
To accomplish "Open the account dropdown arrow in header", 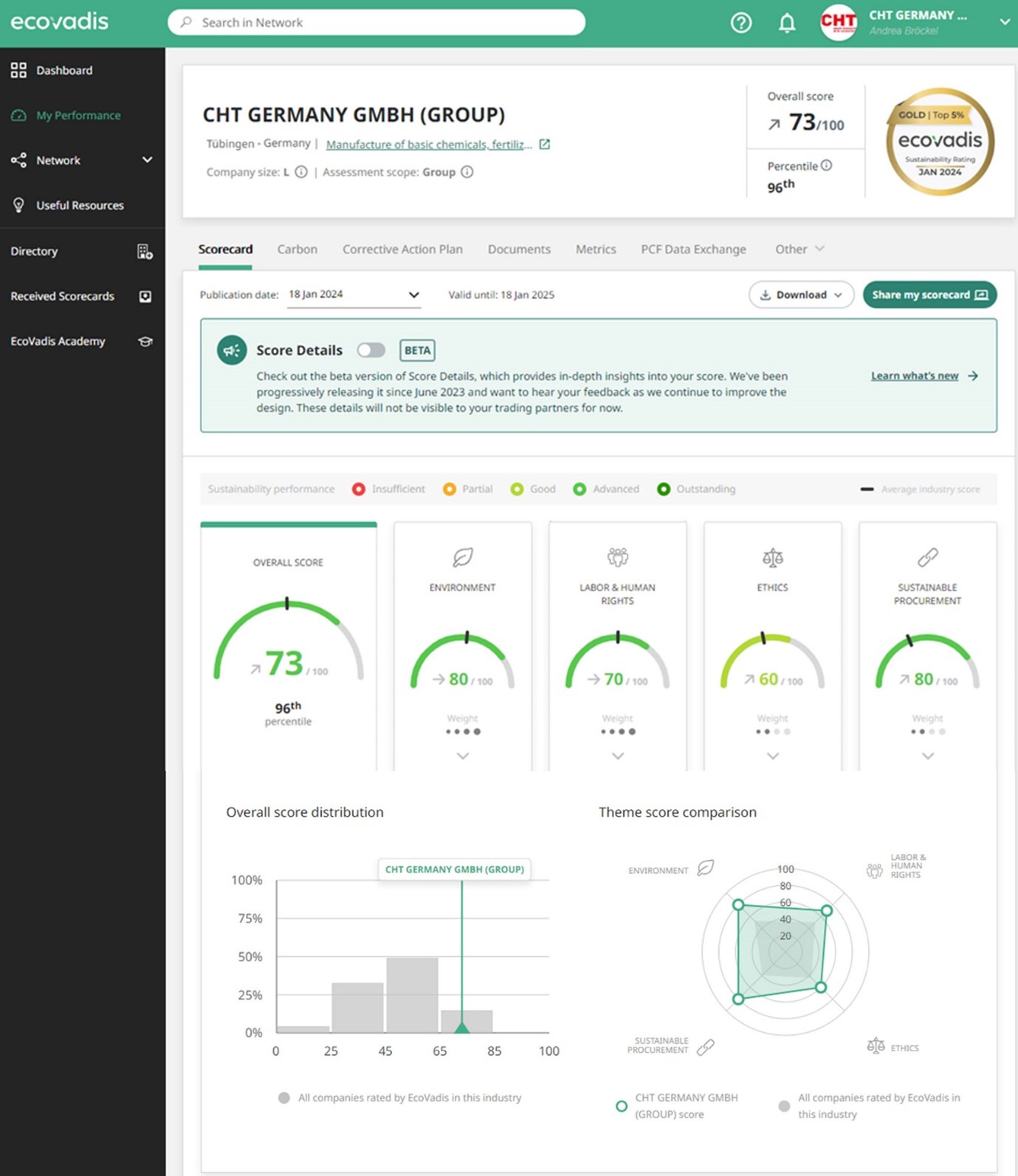I will (1005, 22).
